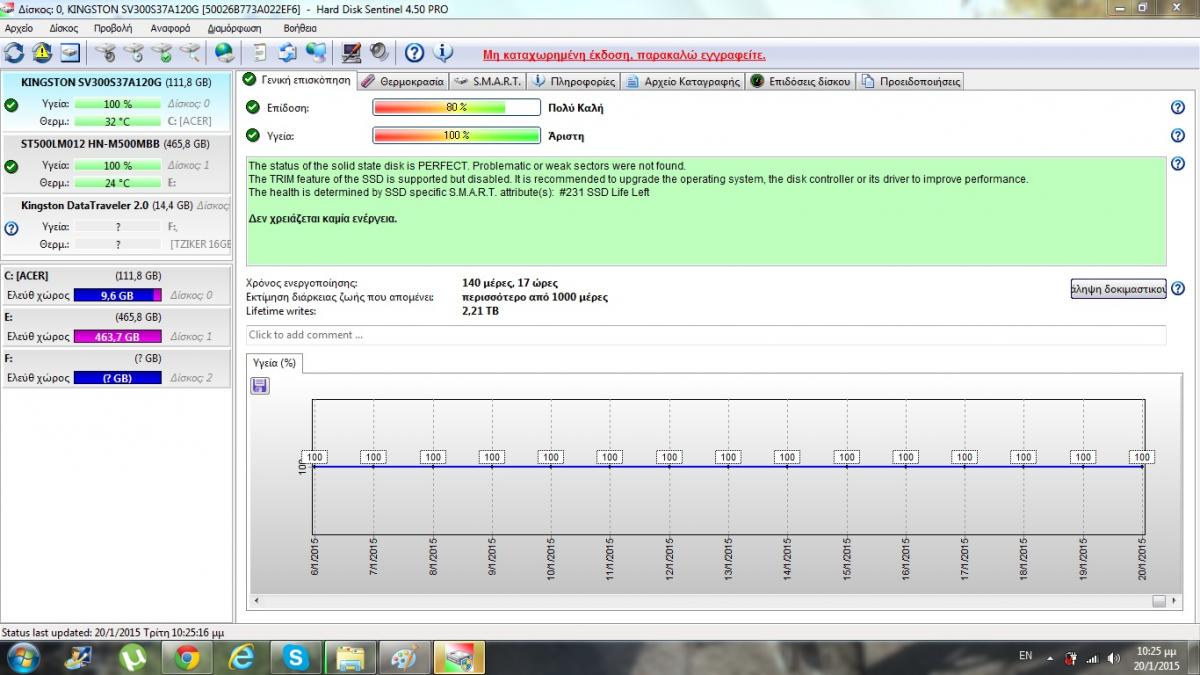
Task: Click the first grey disk test icon
Action: pyautogui.click(x=105, y=52)
